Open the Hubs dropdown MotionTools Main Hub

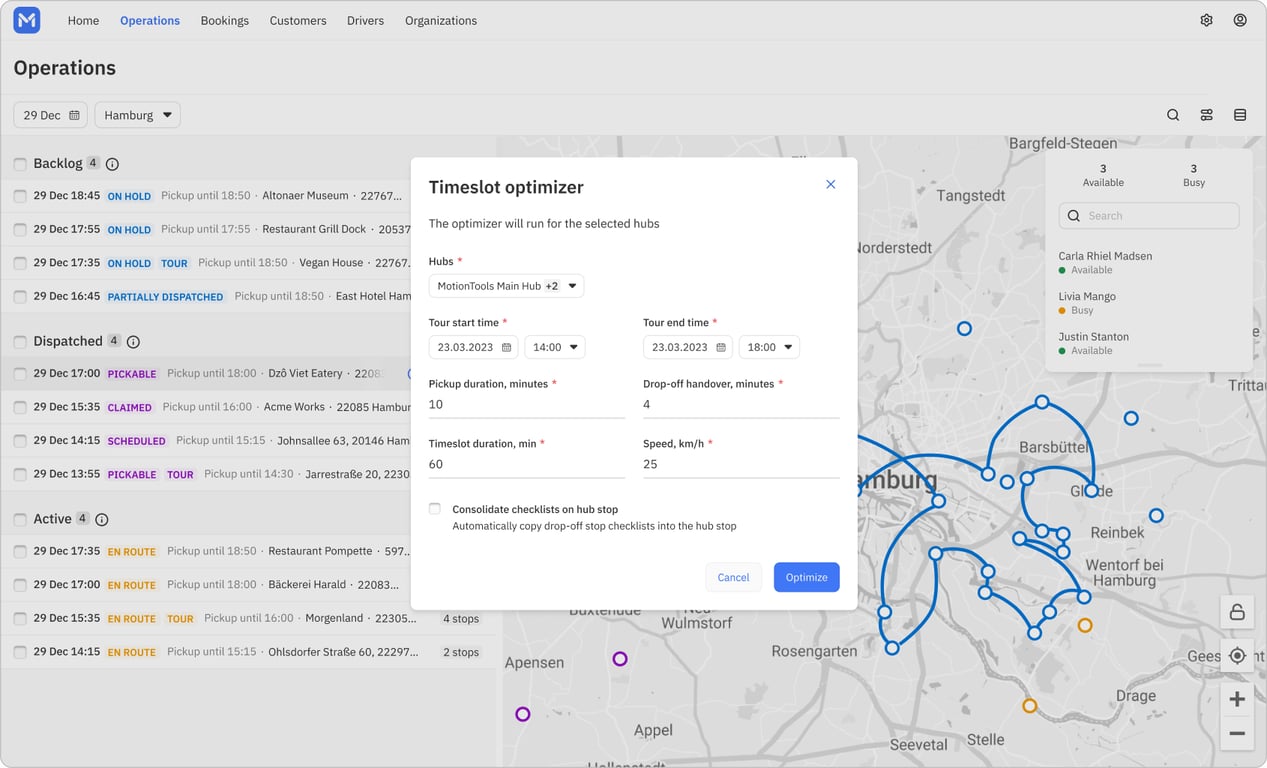coord(506,286)
